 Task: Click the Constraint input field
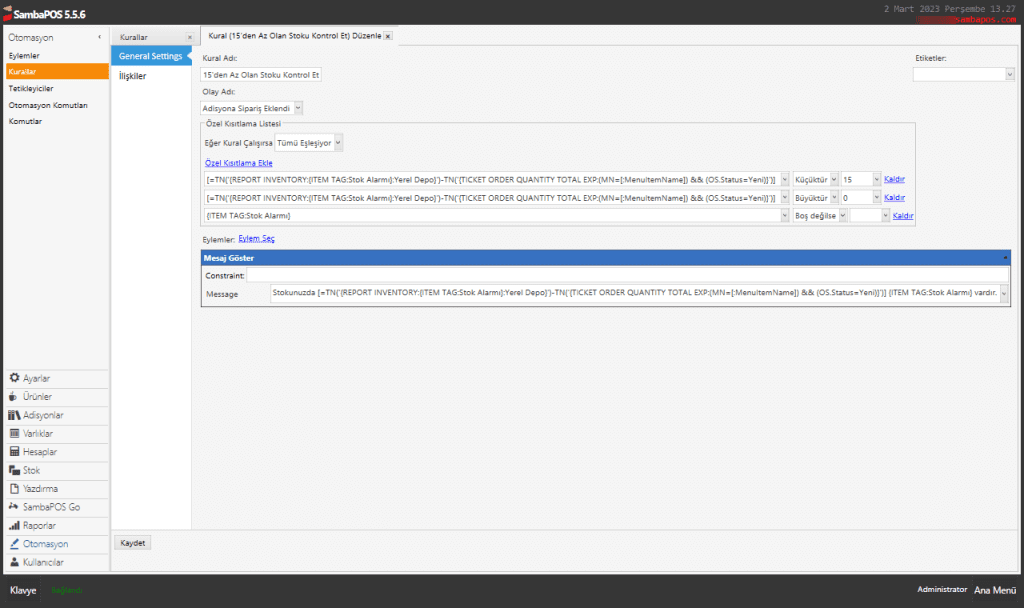[626, 275]
